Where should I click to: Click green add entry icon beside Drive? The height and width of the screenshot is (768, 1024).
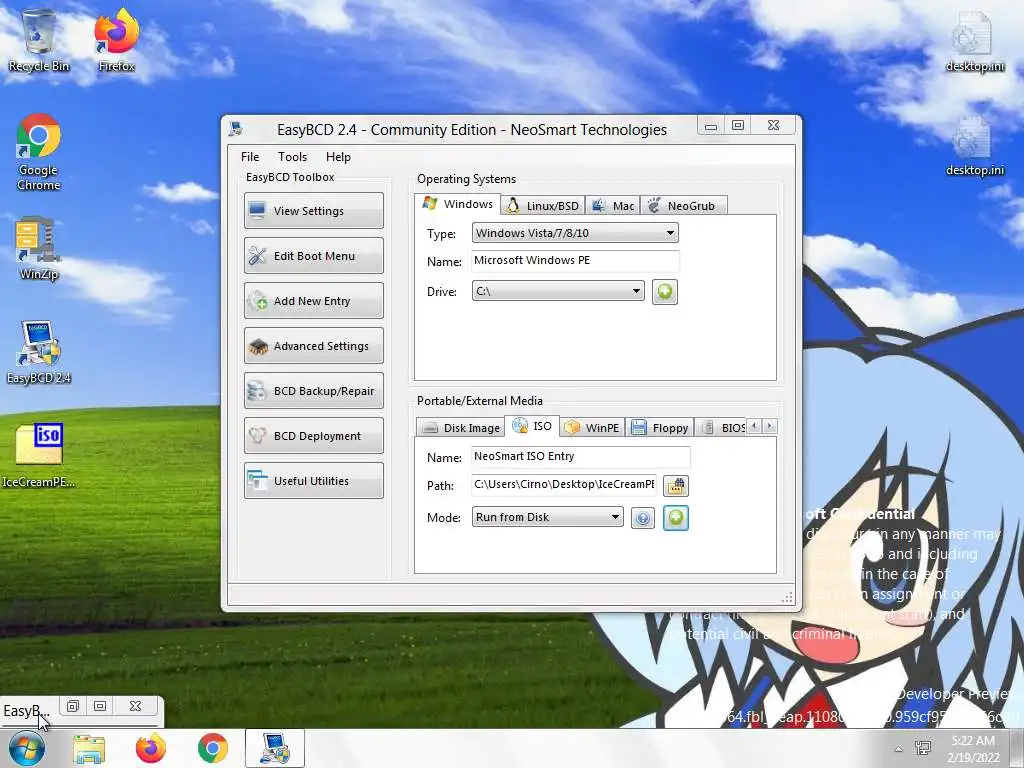coord(665,291)
